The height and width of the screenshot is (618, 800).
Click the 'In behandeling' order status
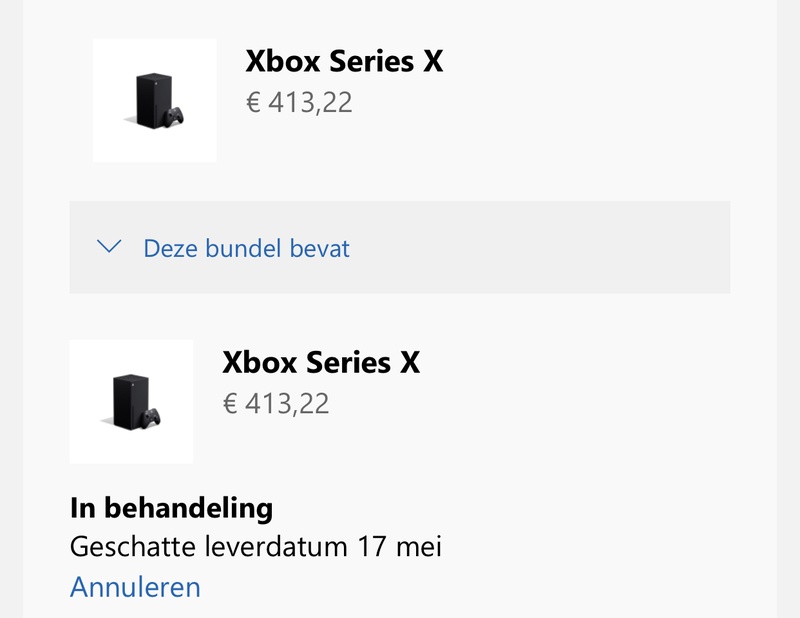pos(171,507)
